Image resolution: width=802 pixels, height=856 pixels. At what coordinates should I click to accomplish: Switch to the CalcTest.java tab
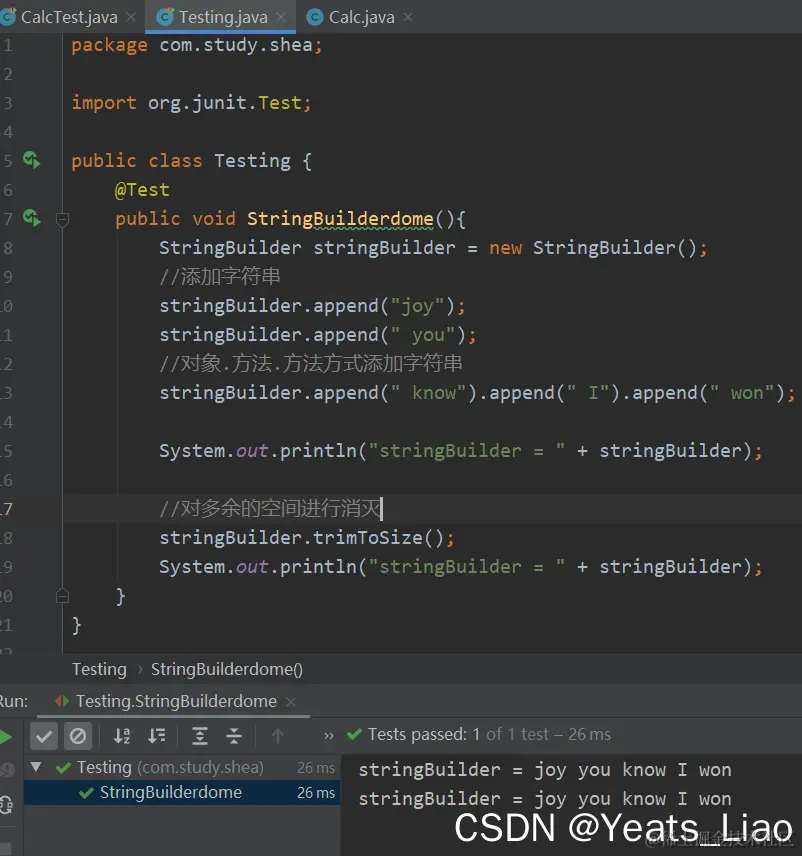tap(68, 17)
